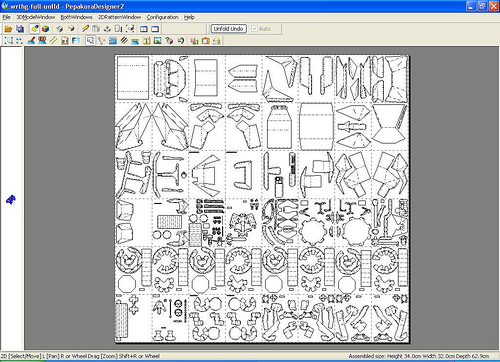Select the top-left rectangular pattern piece
The width and height of the screenshot is (500, 362).
(133, 78)
